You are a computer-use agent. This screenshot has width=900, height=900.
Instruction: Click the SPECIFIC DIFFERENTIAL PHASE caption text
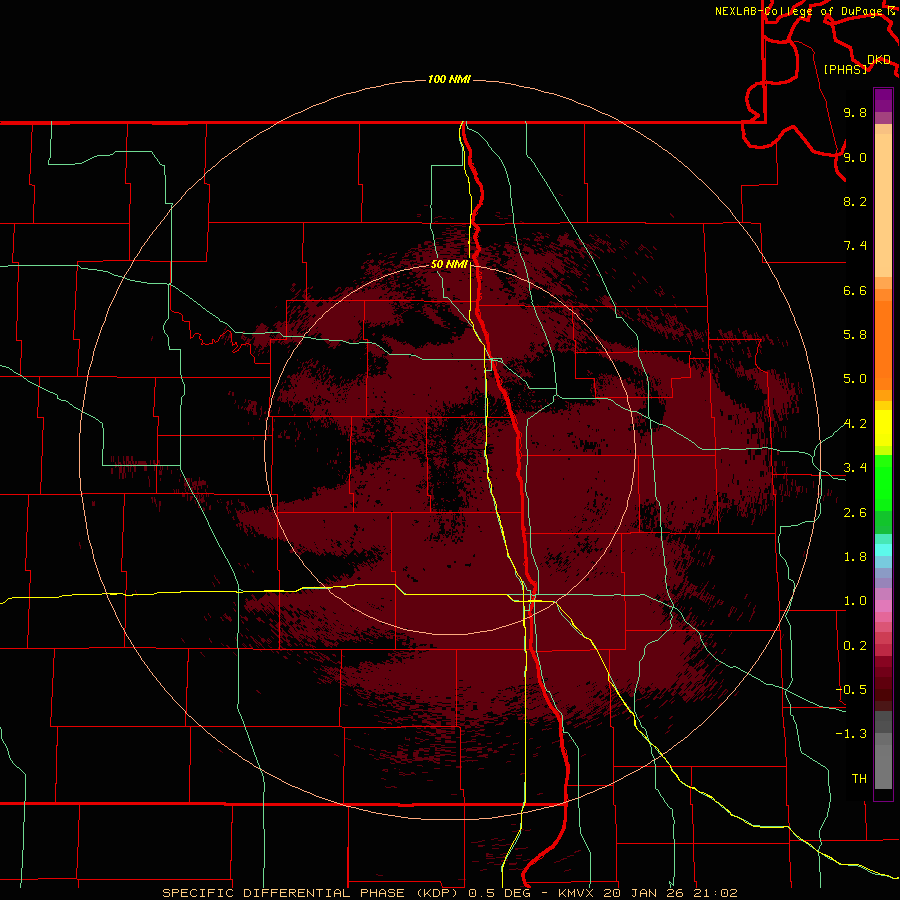[x=284, y=893]
